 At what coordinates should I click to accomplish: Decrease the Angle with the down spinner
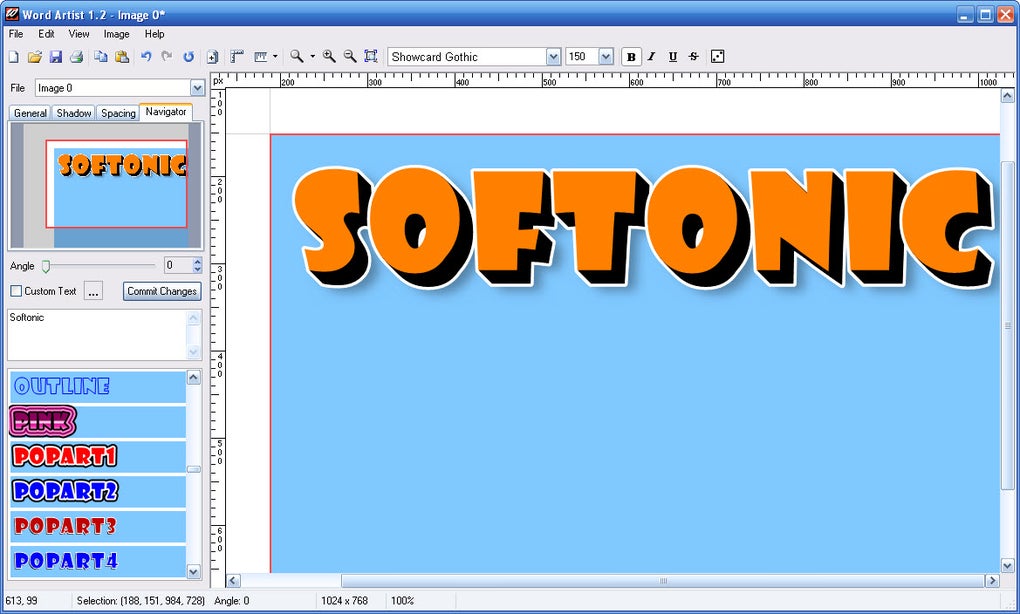pyautogui.click(x=198, y=269)
